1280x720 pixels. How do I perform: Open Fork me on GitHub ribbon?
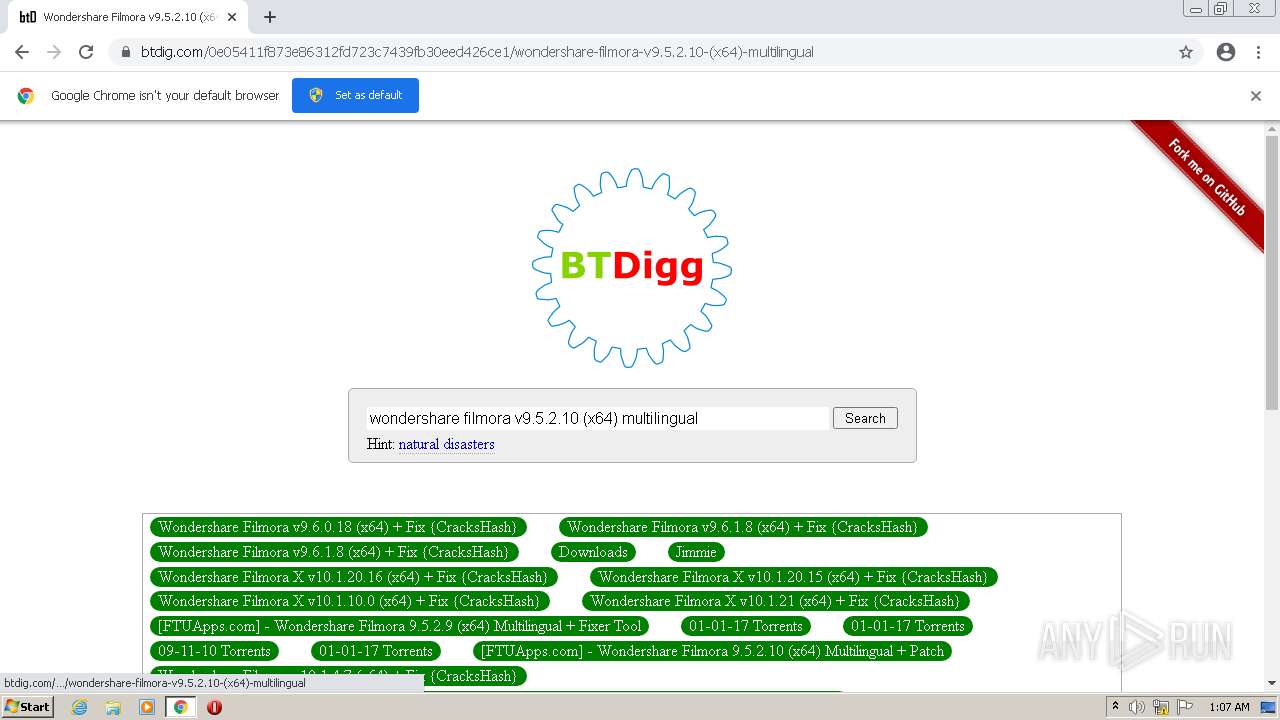pos(1206,176)
